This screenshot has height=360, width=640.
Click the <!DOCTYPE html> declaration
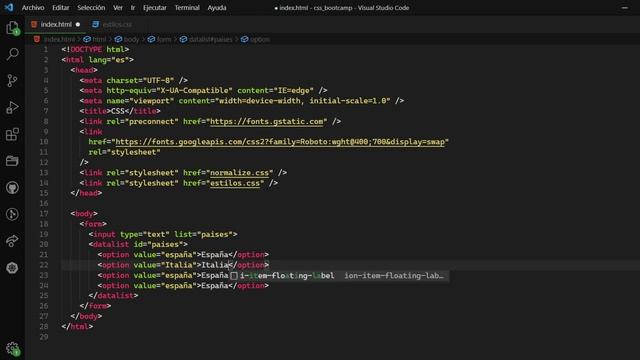(95, 49)
